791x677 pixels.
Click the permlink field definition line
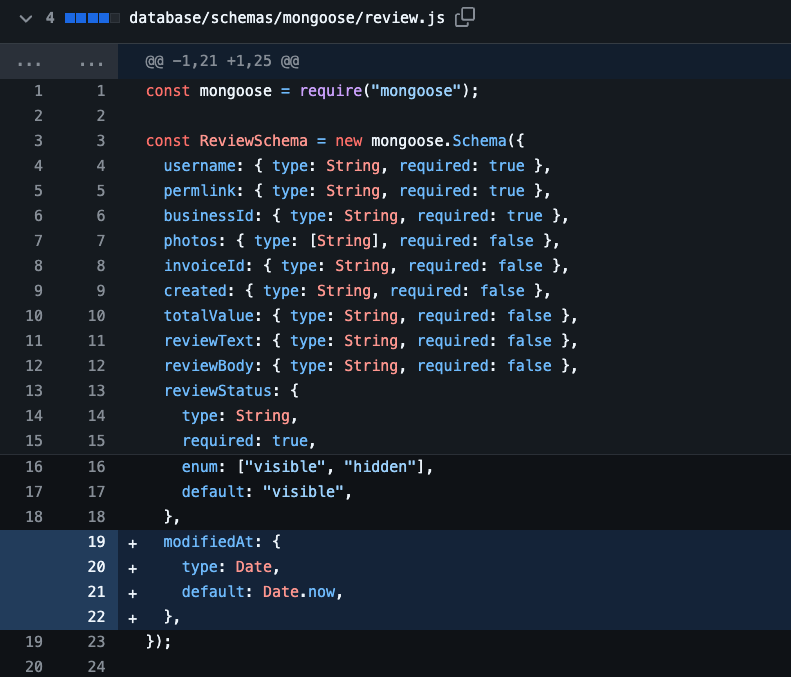357,191
